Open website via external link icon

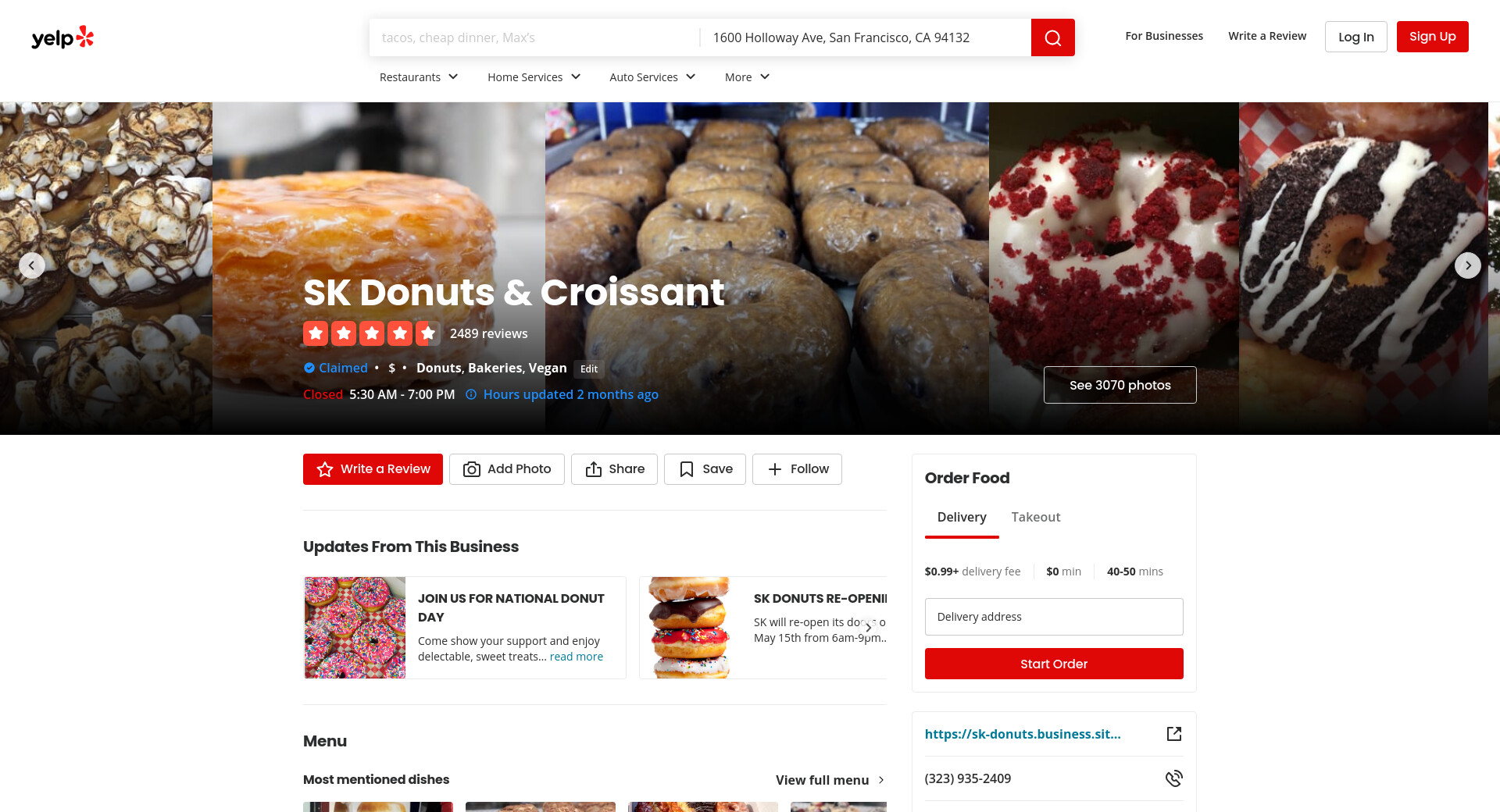[1174, 734]
